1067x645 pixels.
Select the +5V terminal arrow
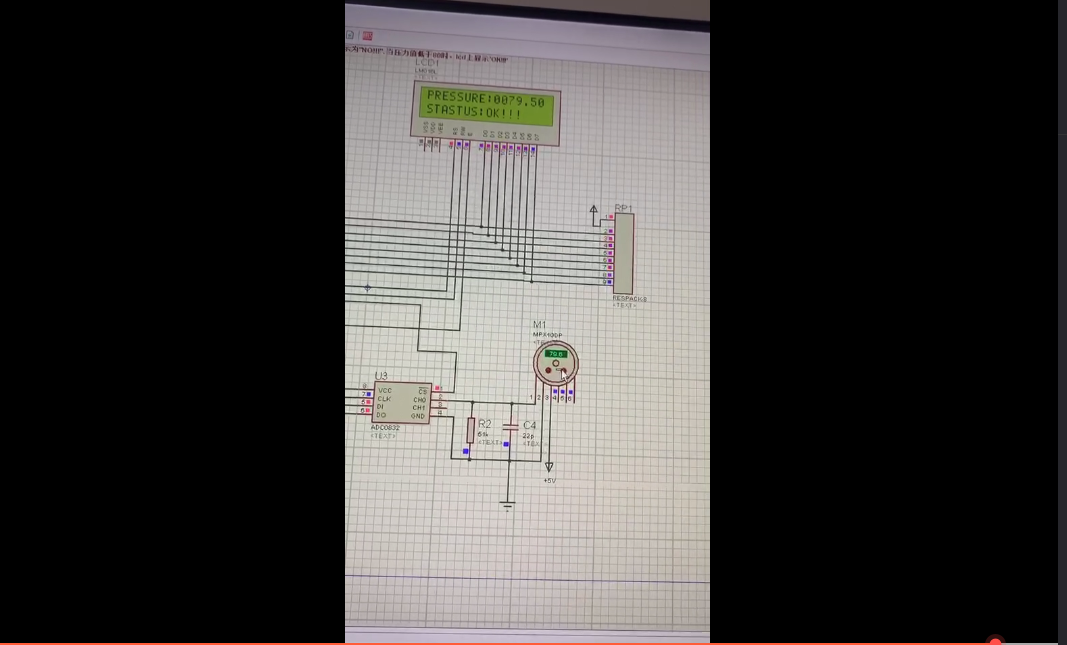[549, 467]
